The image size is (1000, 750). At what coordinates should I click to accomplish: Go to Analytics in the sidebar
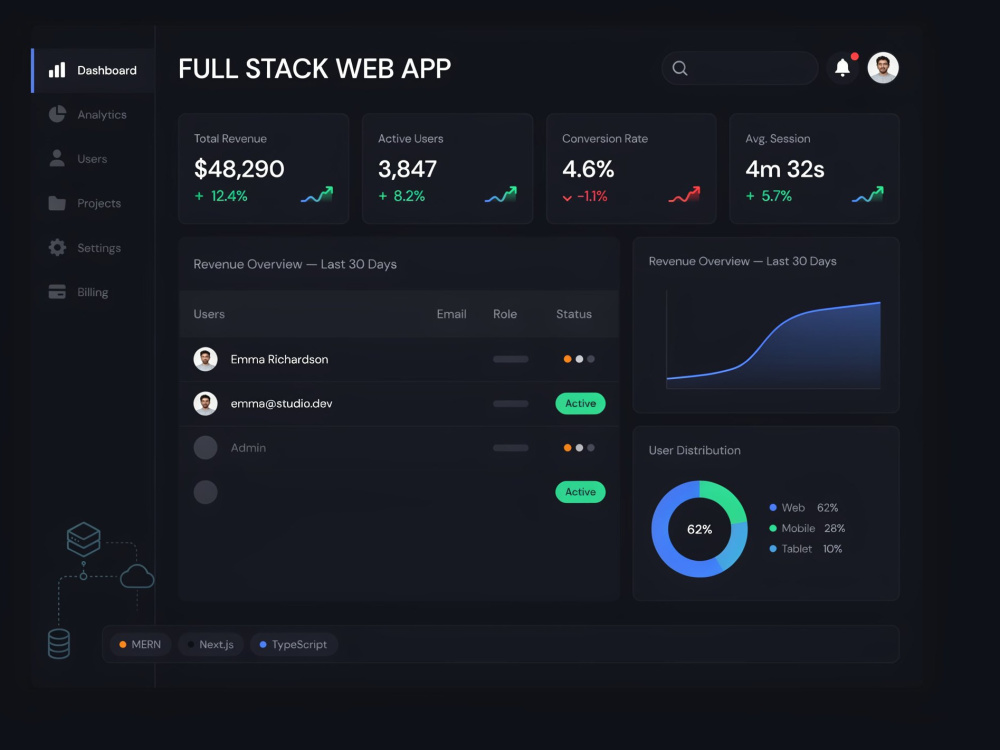pyautogui.click(x=93, y=115)
